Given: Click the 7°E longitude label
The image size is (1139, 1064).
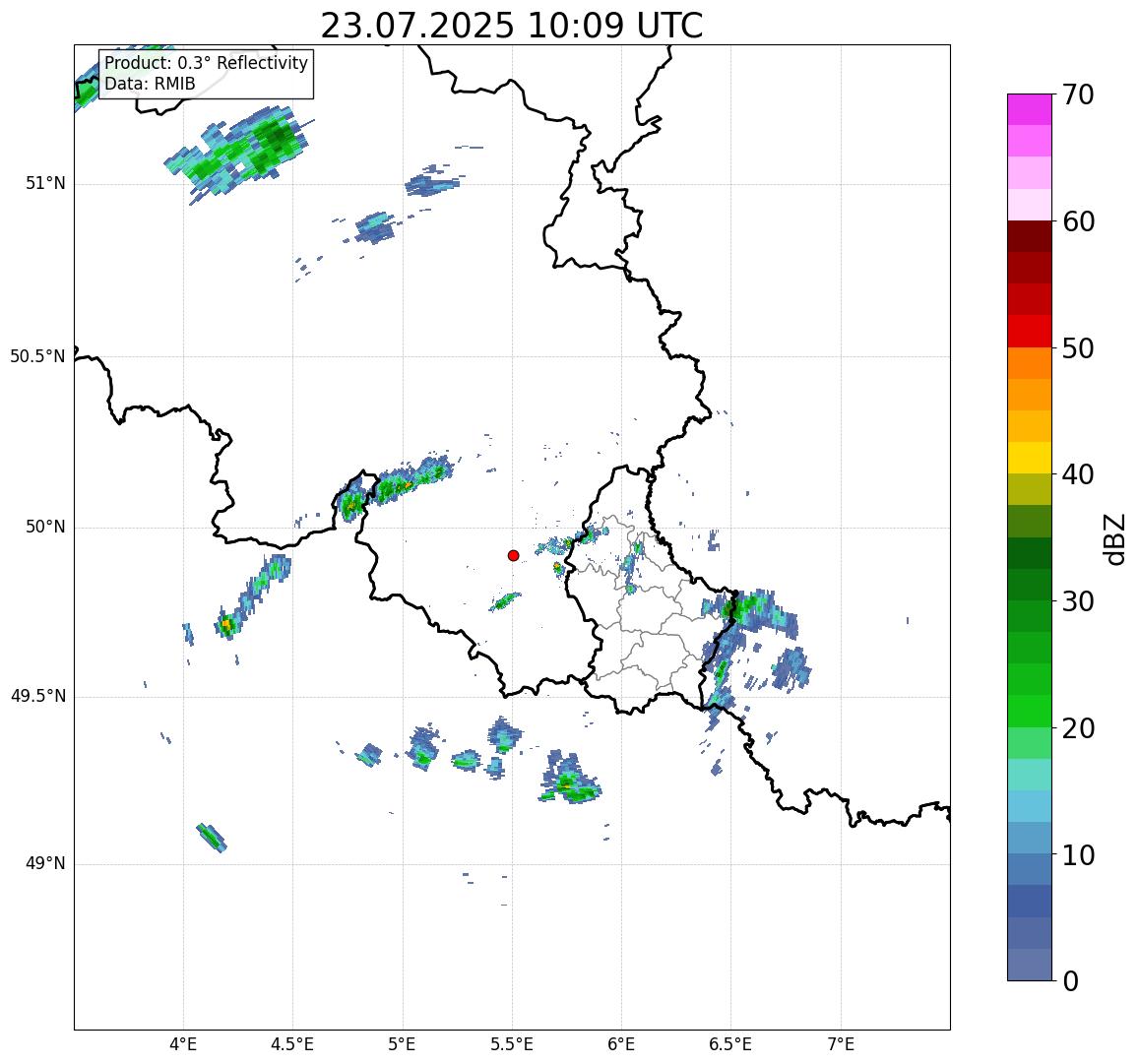Looking at the screenshot, I should pyautogui.click(x=841, y=1045).
